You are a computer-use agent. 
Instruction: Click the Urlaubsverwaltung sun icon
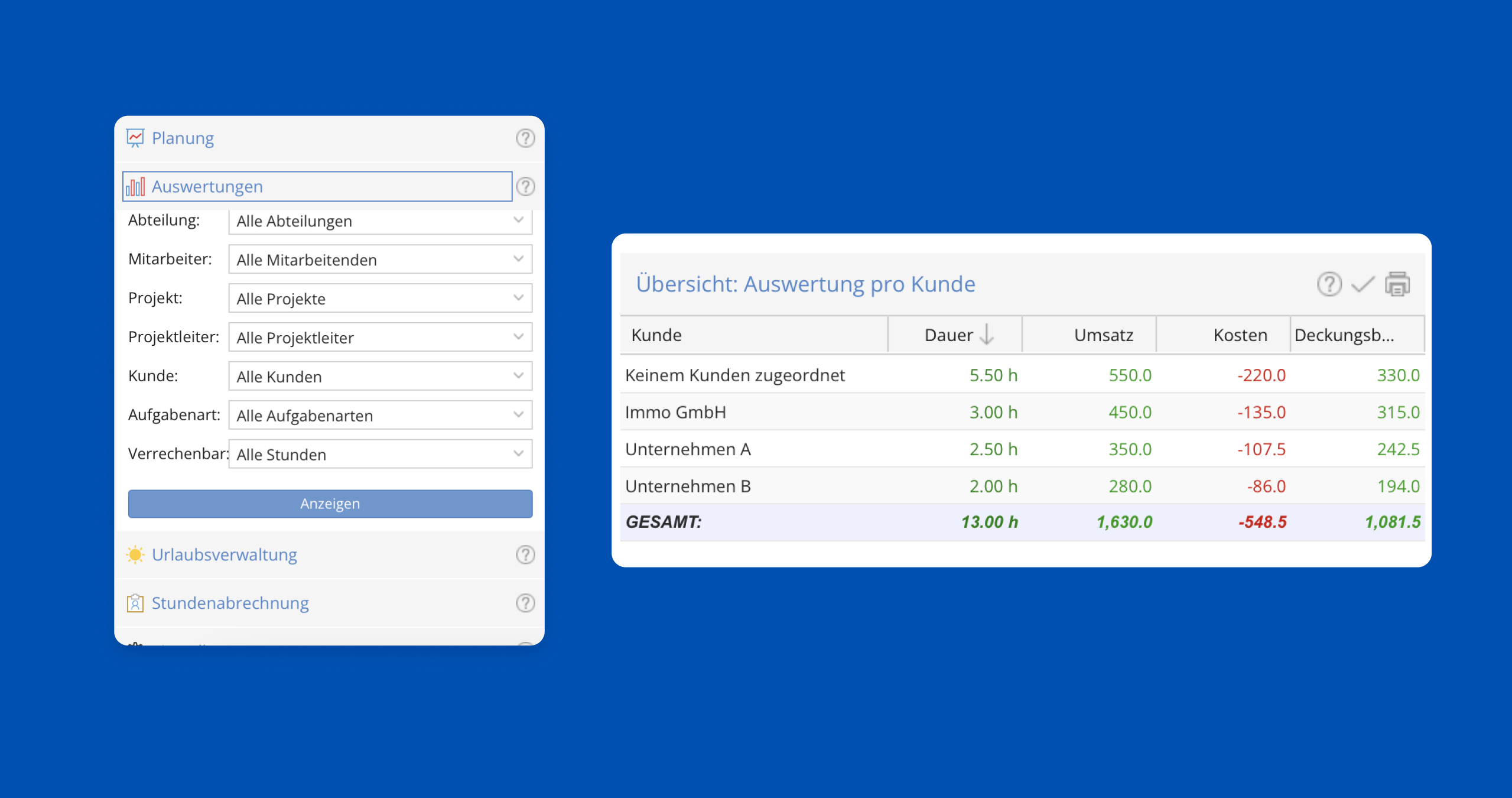click(135, 554)
